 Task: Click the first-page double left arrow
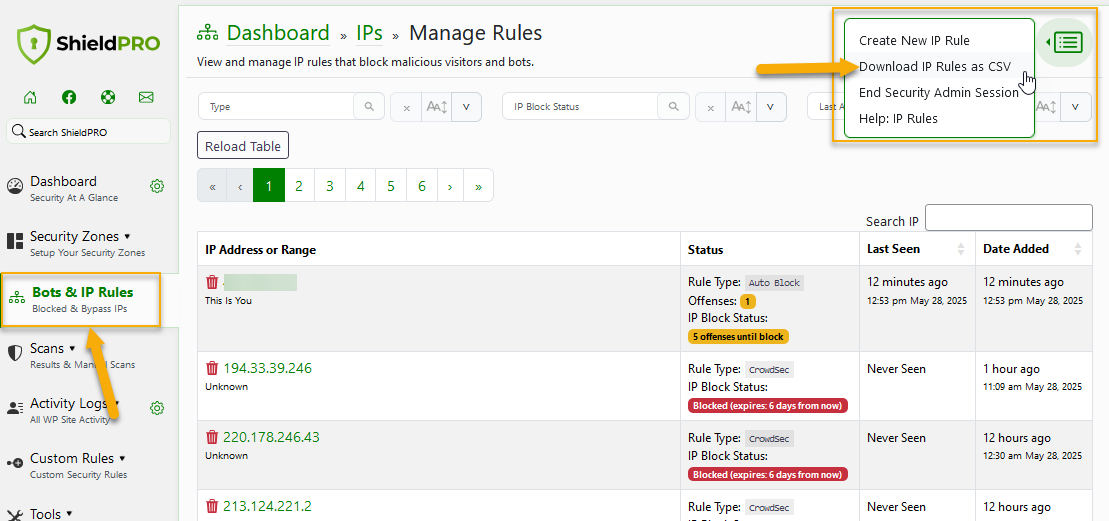click(x=212, y=186)
